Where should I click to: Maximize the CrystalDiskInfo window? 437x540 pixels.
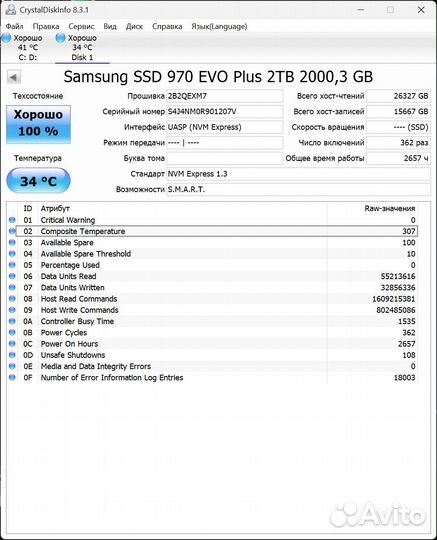coord(391,10)
